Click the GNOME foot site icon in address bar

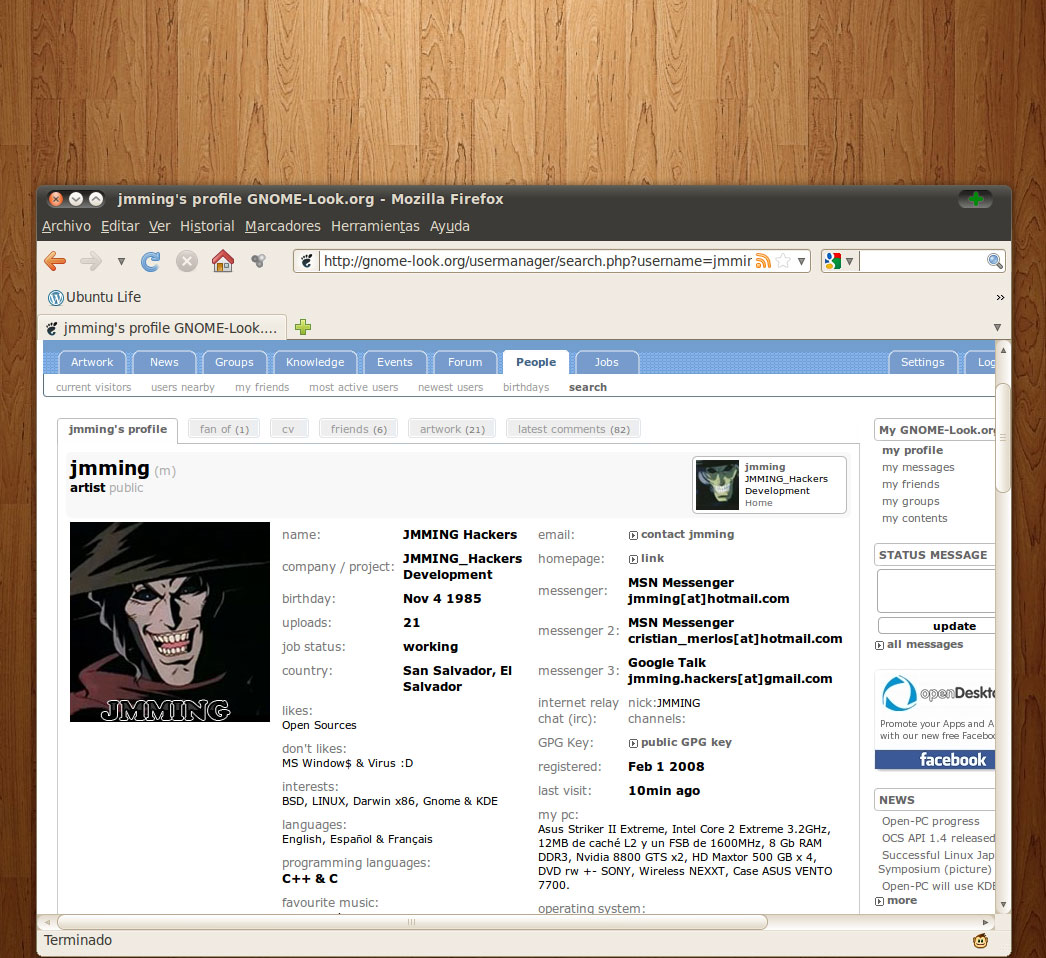tap(306, 261)
